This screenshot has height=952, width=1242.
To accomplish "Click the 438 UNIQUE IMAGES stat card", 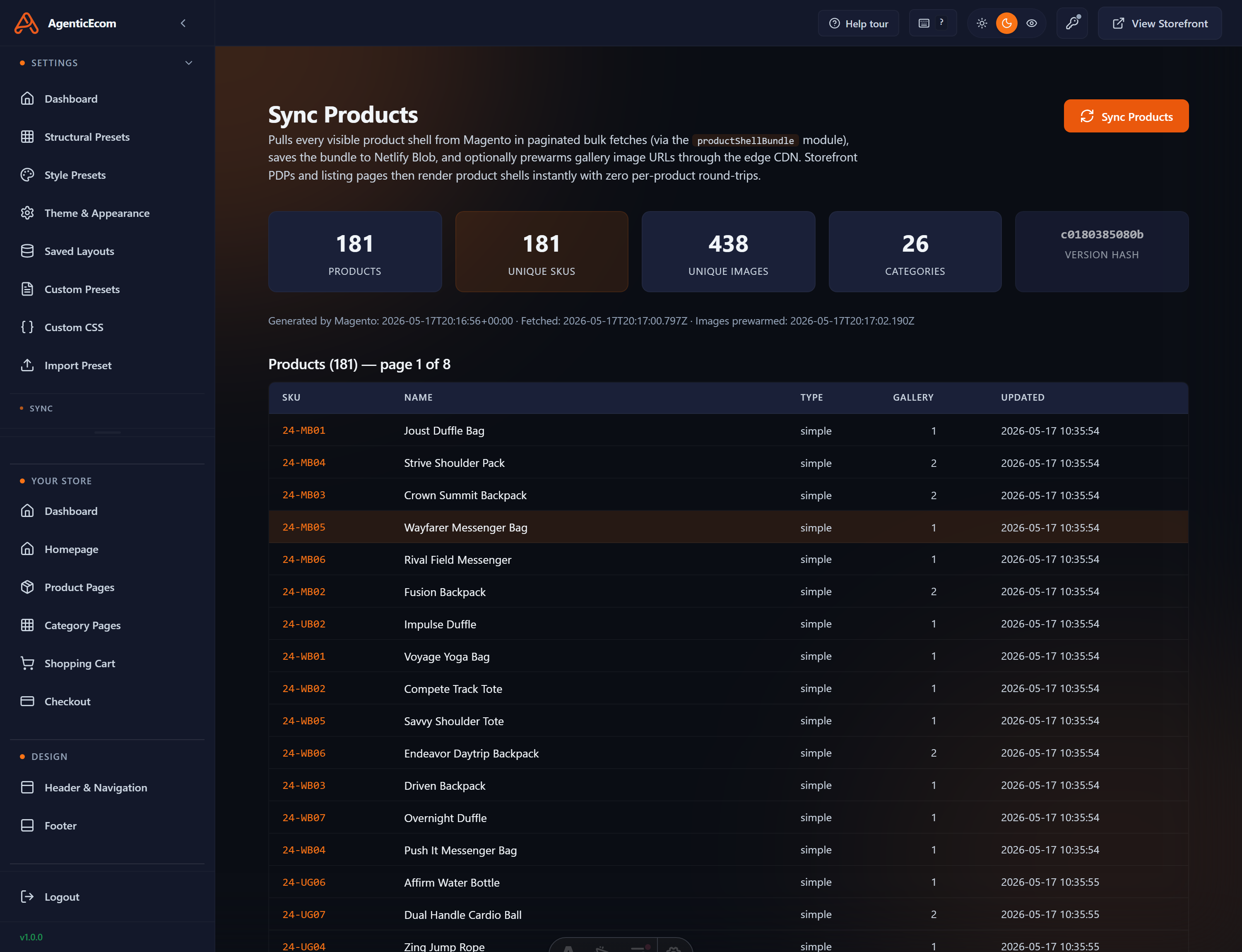I will click(x=728, y=252).
